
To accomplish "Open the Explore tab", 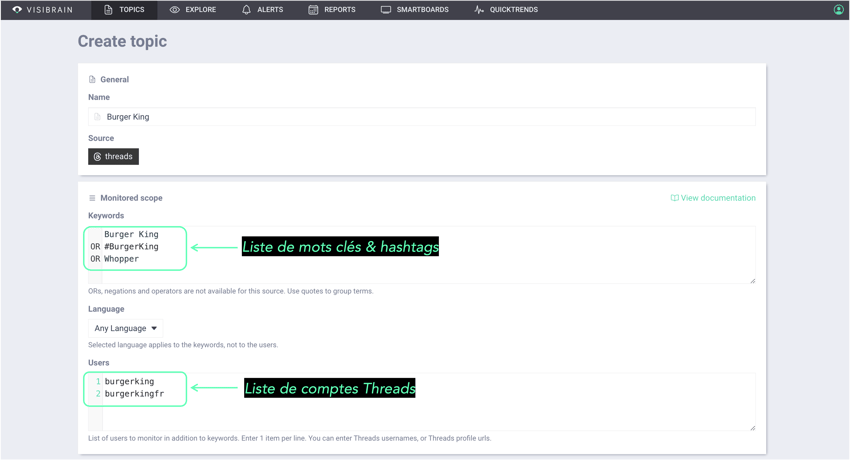I will (193, 10).
